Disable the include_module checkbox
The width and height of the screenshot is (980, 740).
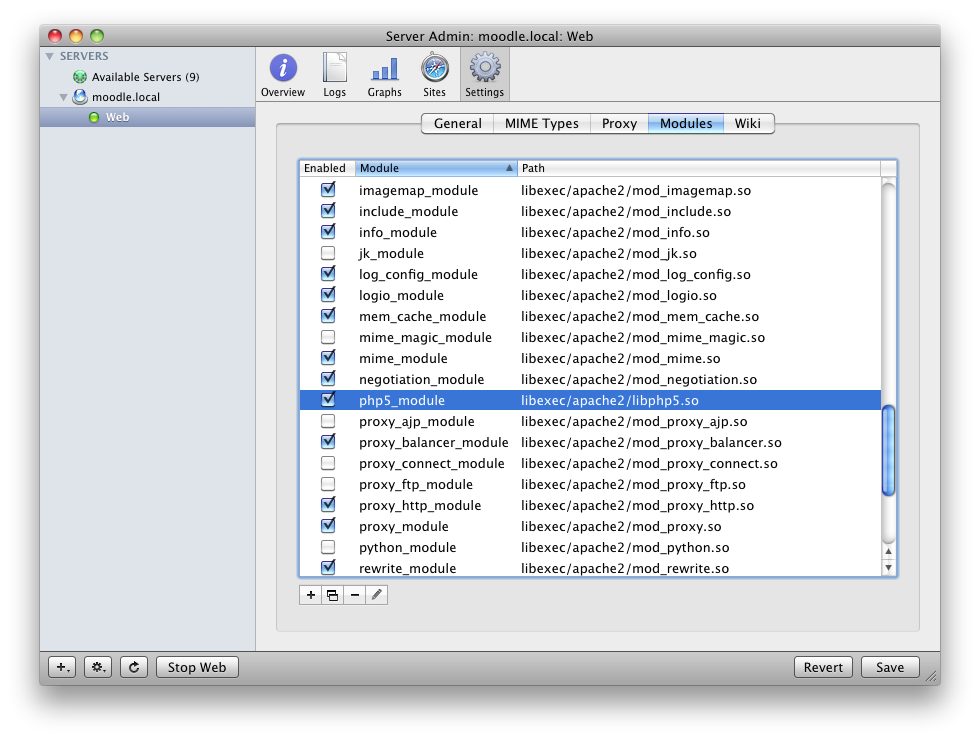[x=328, y=211]
